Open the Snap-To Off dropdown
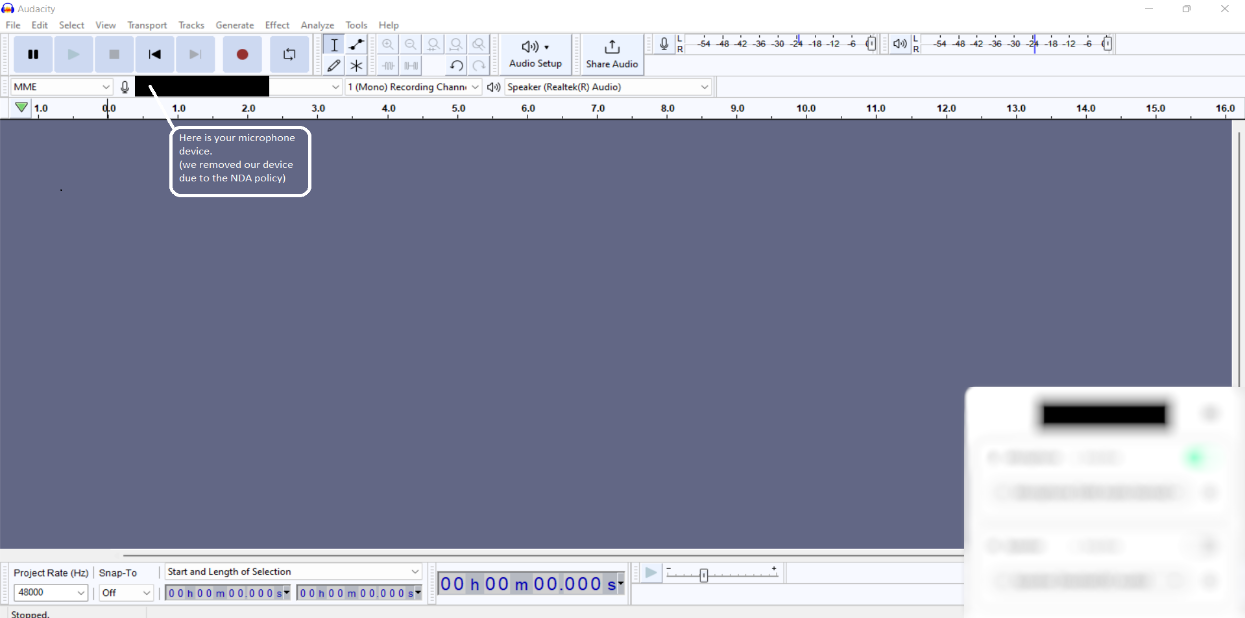 (x=126, y=593)
